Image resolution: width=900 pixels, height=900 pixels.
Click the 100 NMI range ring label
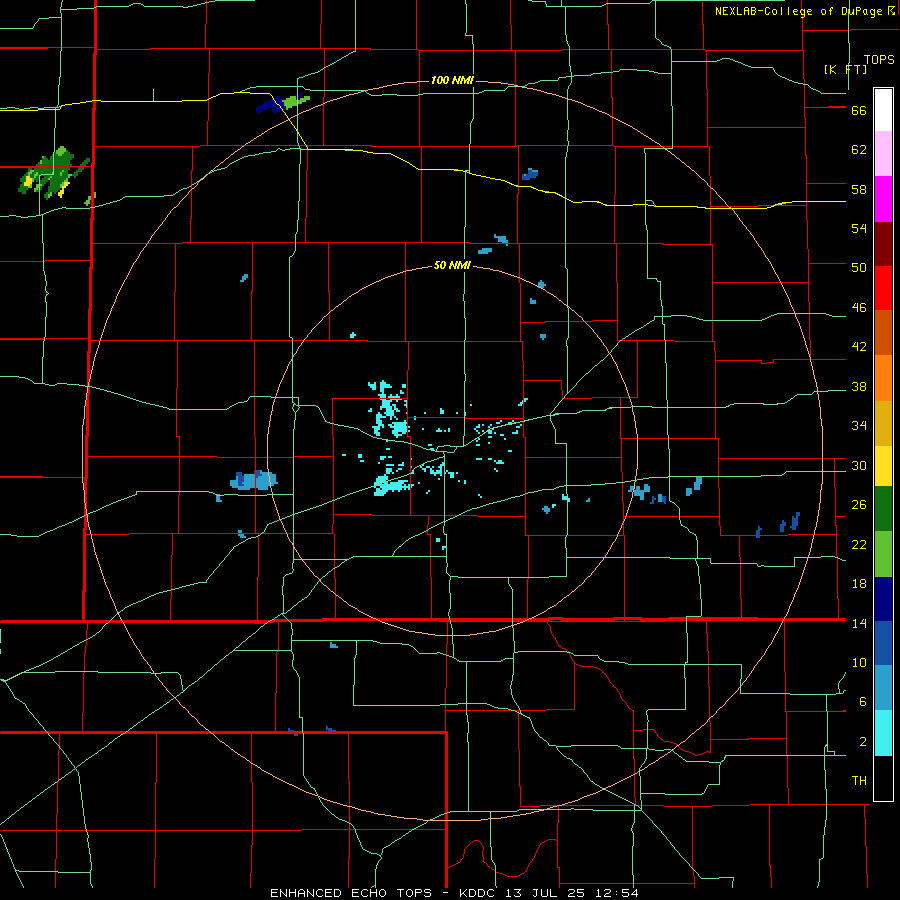tap(452, 80)
